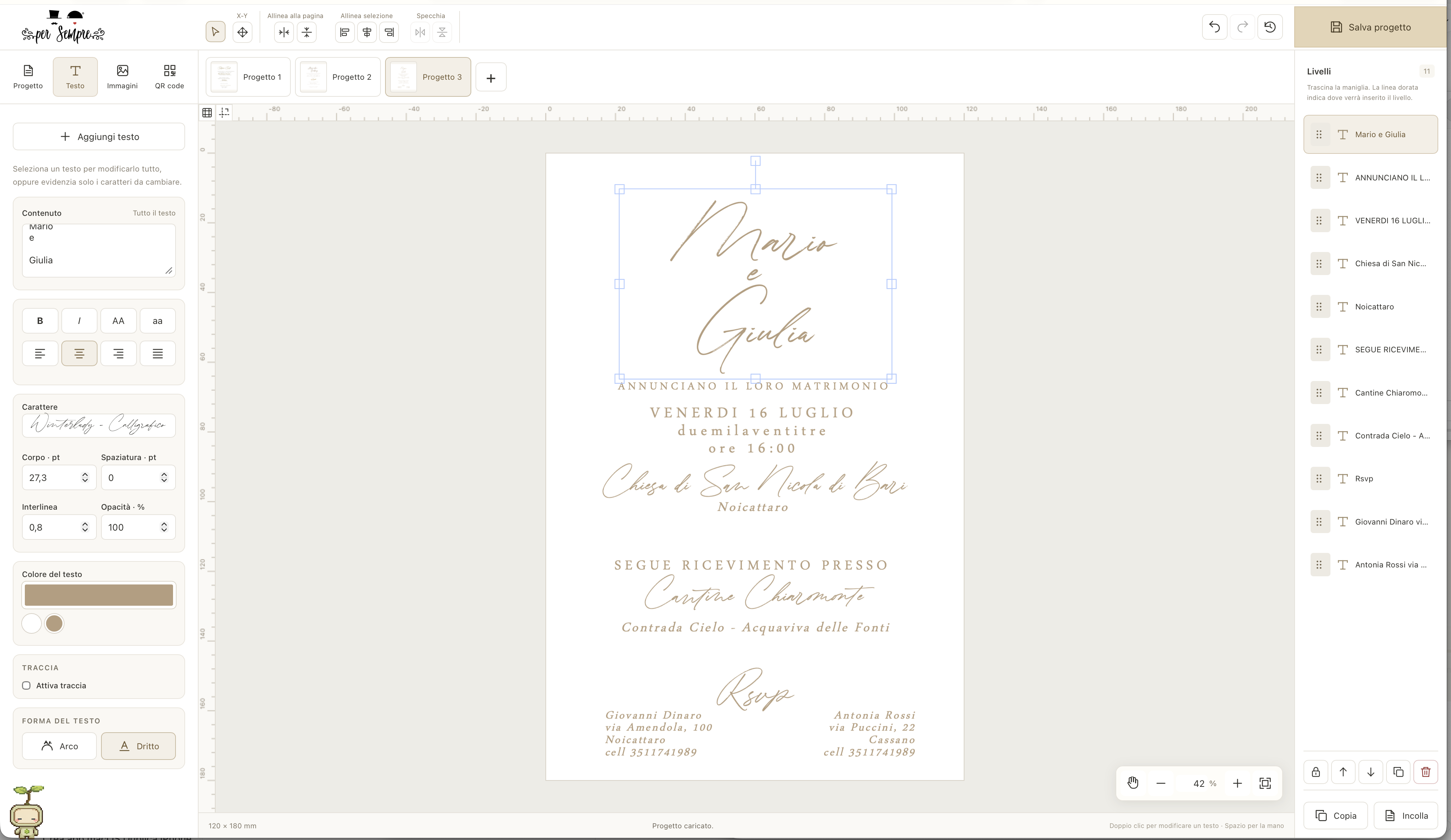Viewport: 1451px width, 840px height.
Task: Toggle the canvas grid icon
Action: point(207,112)
